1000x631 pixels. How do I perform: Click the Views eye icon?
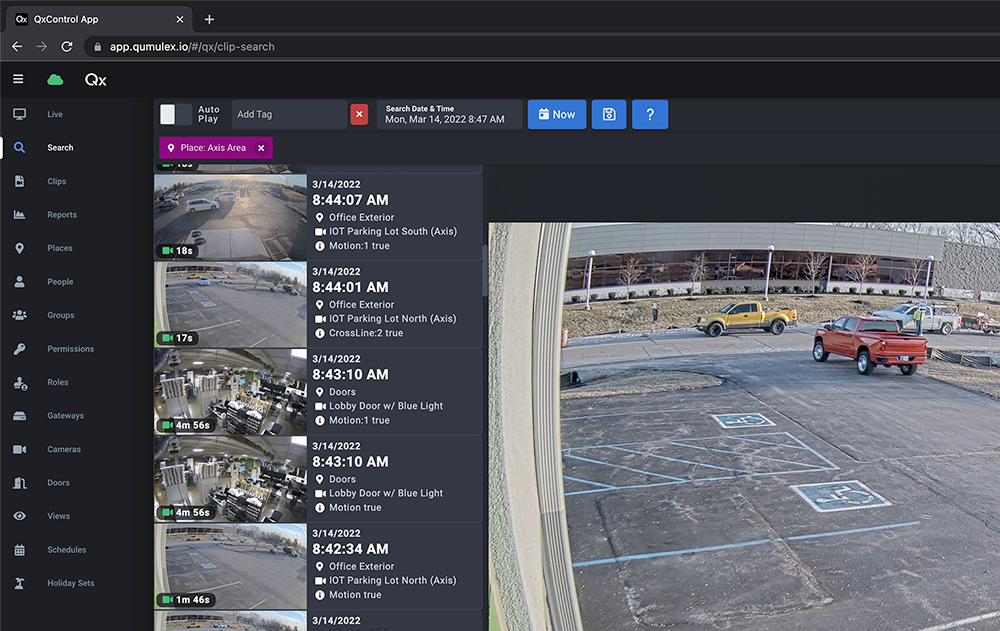[x=20, y=516]
